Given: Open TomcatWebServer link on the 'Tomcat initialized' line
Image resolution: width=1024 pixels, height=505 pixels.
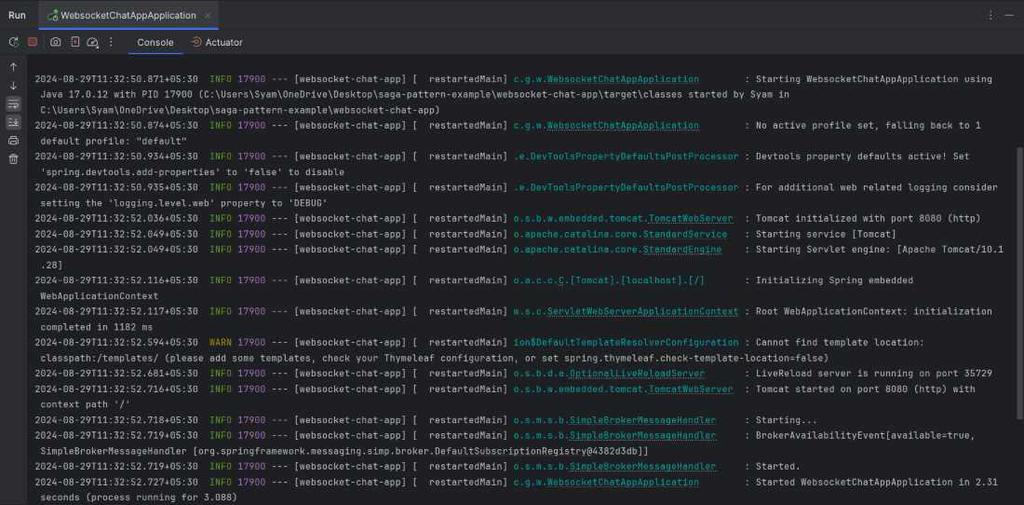Looking at the screenshot, I should (x=690, y=218).
